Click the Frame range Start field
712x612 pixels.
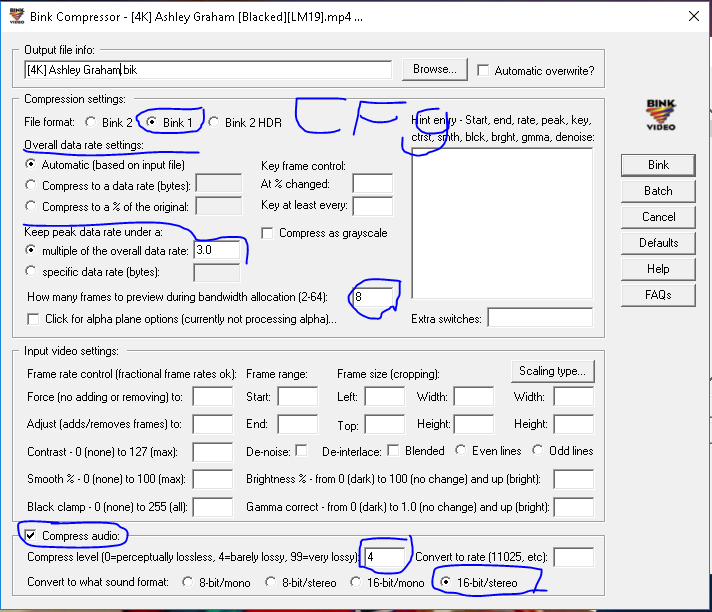tap(298, 396)
